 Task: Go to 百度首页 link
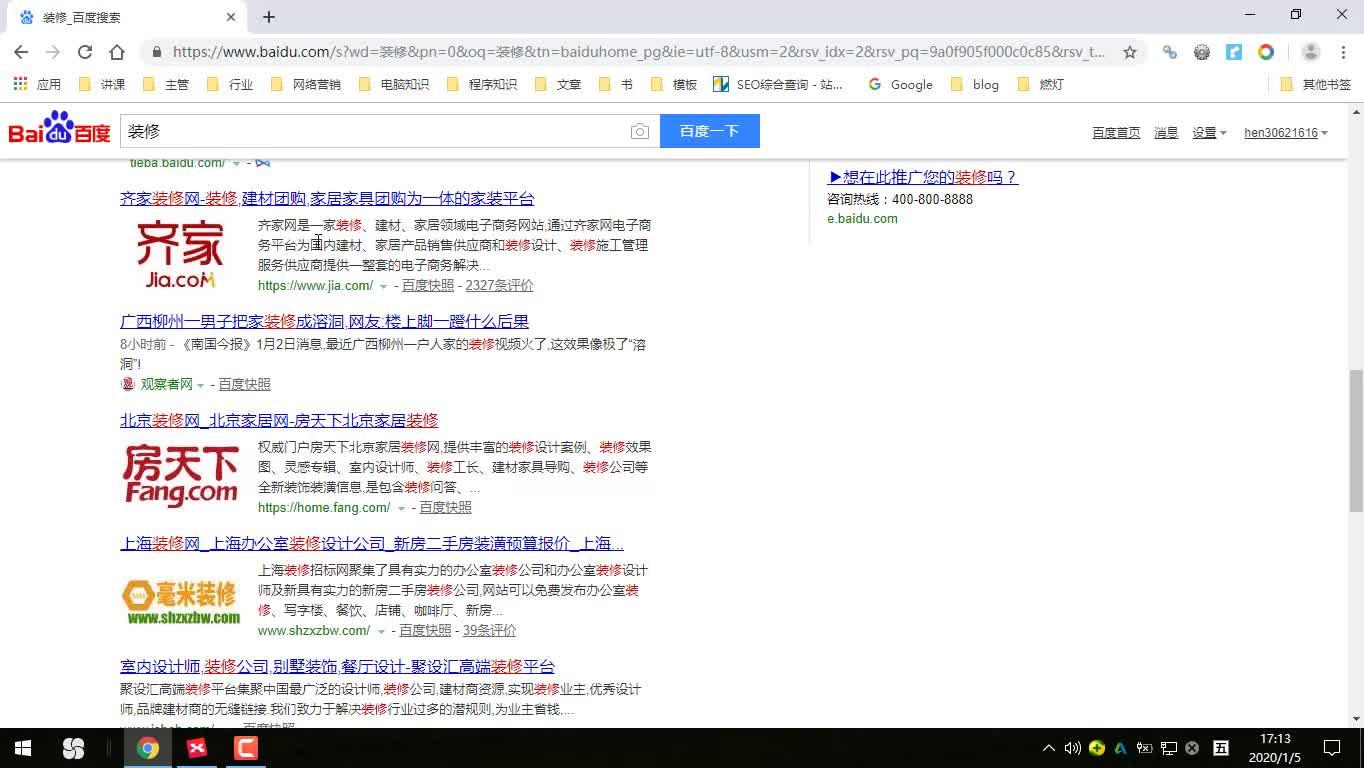pyautogui.click(x=1116, y=132)
